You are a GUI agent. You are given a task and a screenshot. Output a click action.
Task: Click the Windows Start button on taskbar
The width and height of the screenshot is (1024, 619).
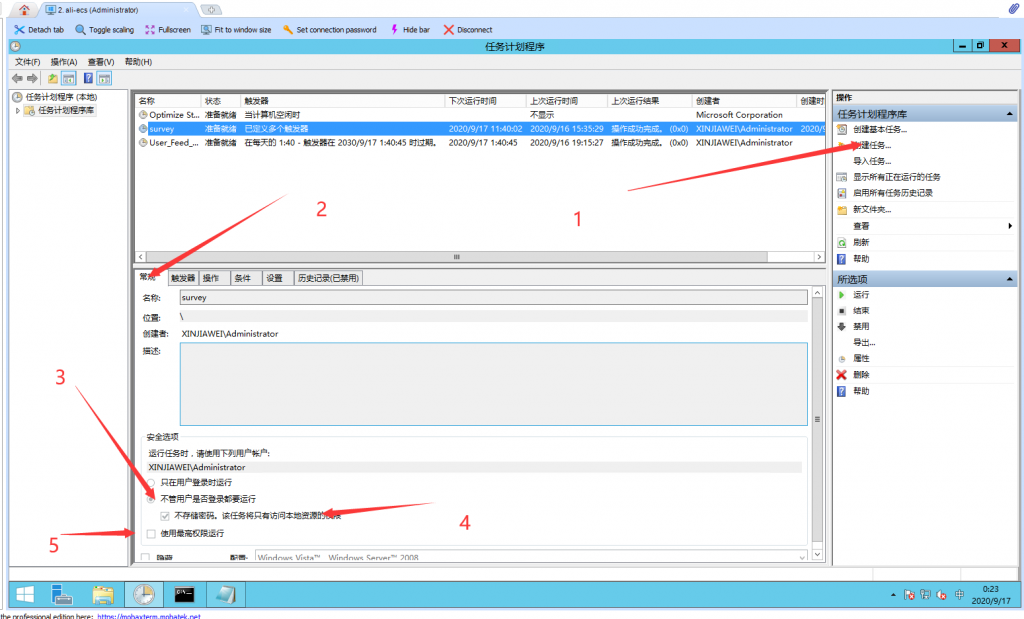pyautogui.click(x=24, y=595)
